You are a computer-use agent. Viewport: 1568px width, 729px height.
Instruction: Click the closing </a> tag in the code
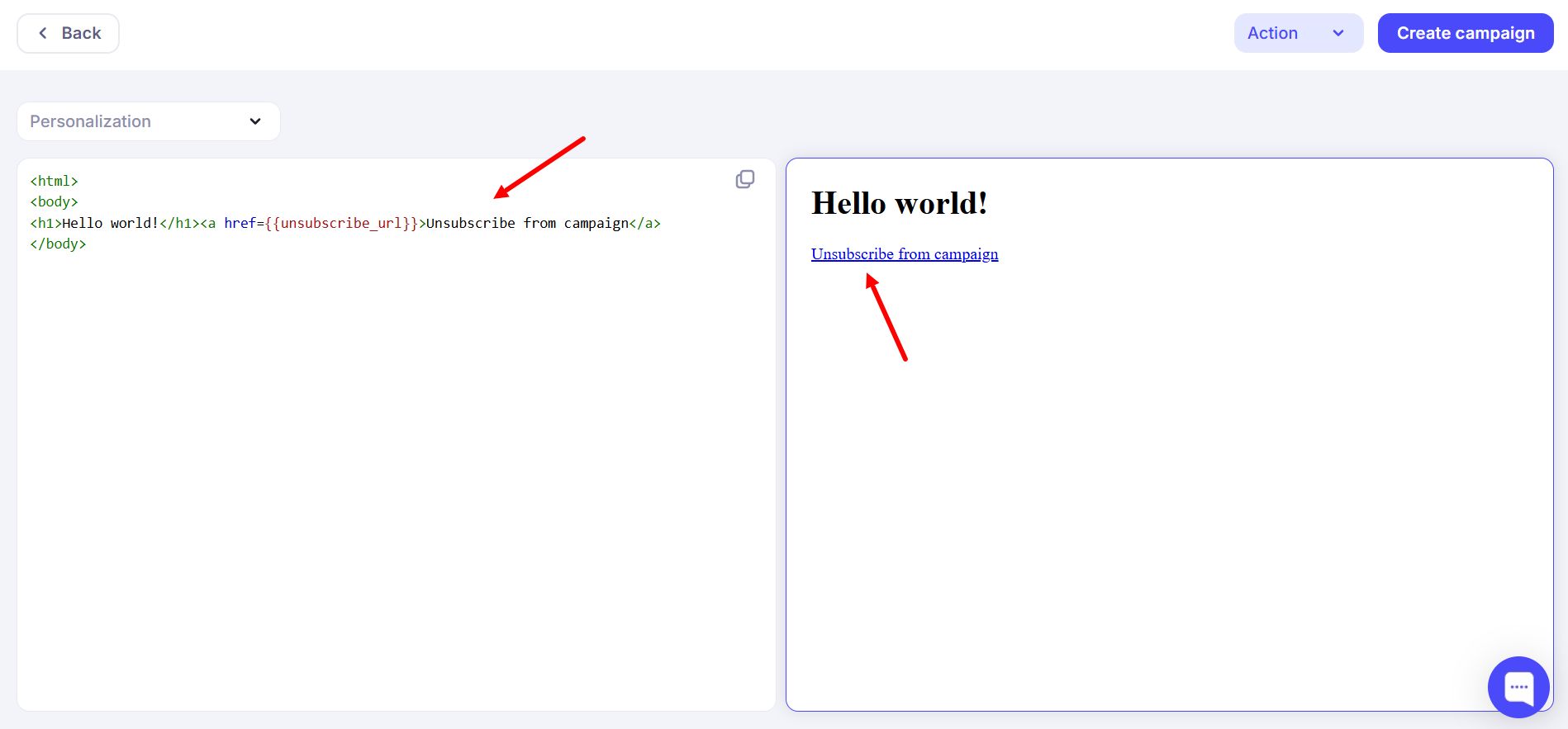644,223
